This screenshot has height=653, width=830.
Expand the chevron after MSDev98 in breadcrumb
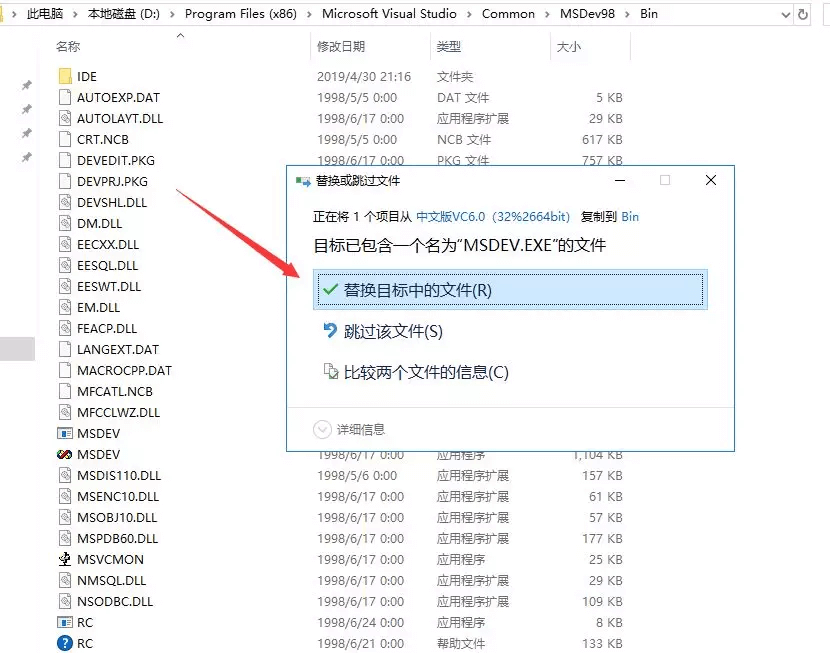pyautogui.click(x=627, y=14)
